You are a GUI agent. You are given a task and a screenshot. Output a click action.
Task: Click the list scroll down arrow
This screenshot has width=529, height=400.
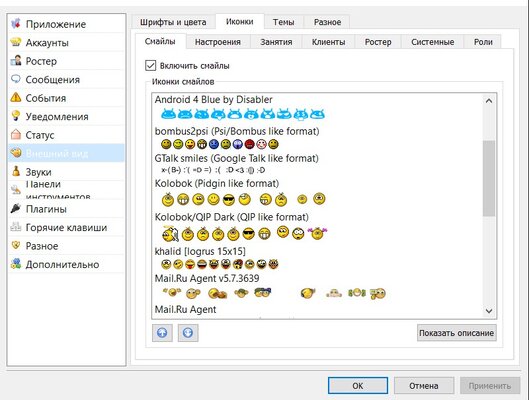489,311
